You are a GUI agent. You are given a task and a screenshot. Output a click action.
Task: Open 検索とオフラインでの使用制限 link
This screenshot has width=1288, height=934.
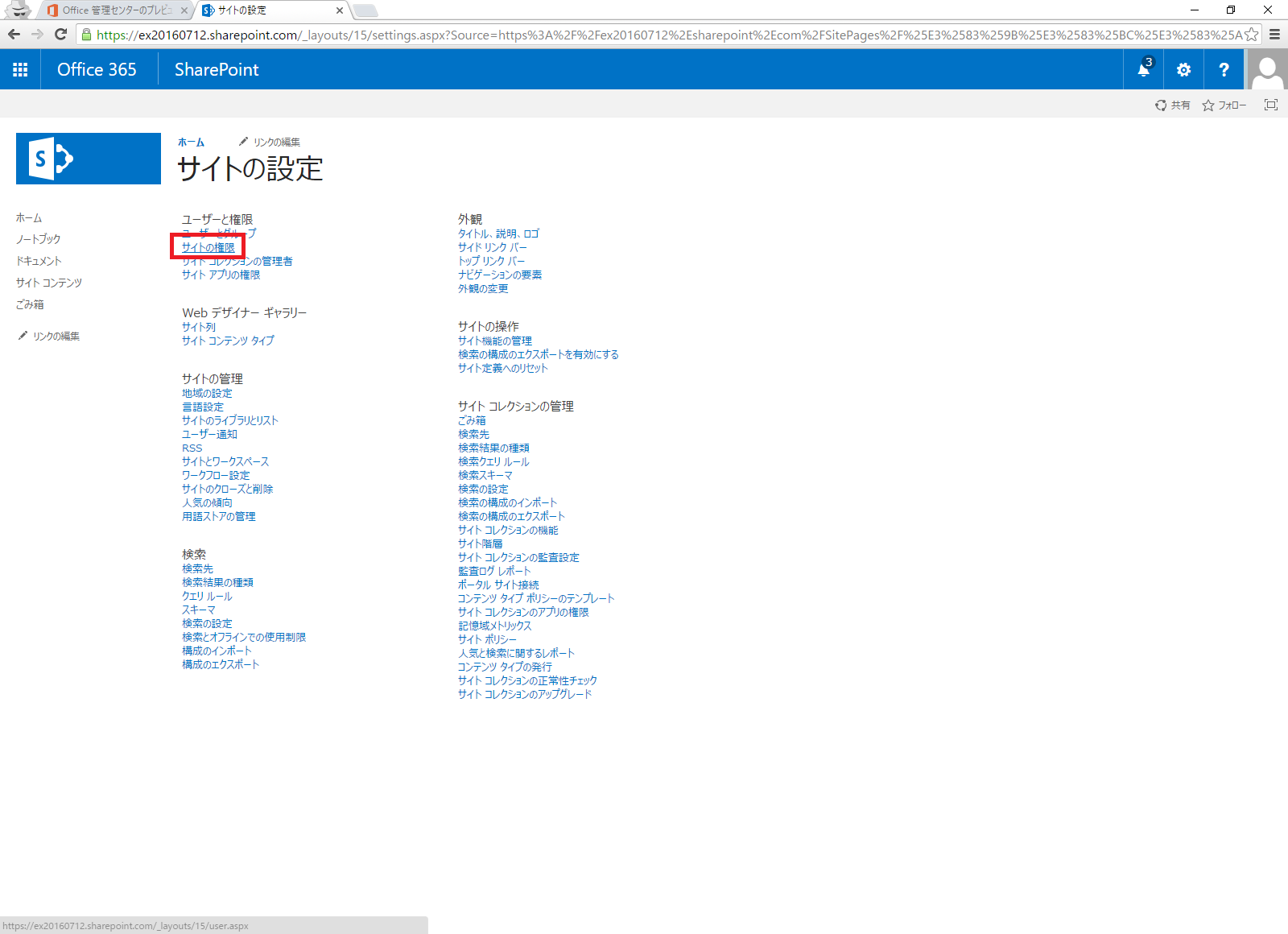(x=244, y=637)
